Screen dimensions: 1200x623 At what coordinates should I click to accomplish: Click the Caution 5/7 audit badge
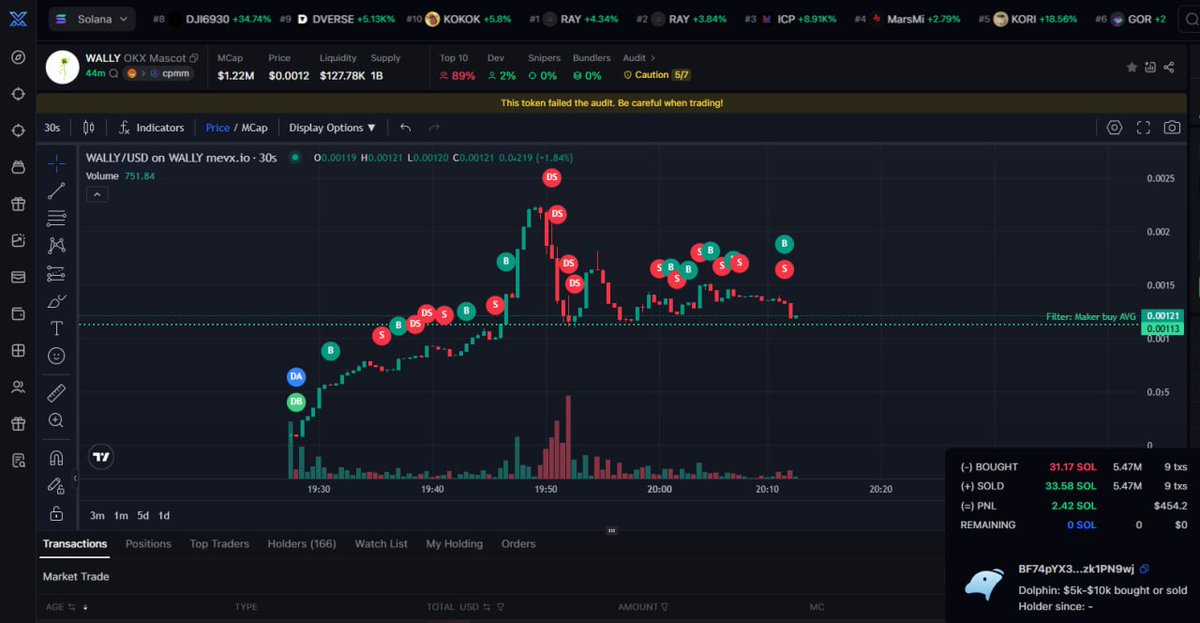coord(657,75)
